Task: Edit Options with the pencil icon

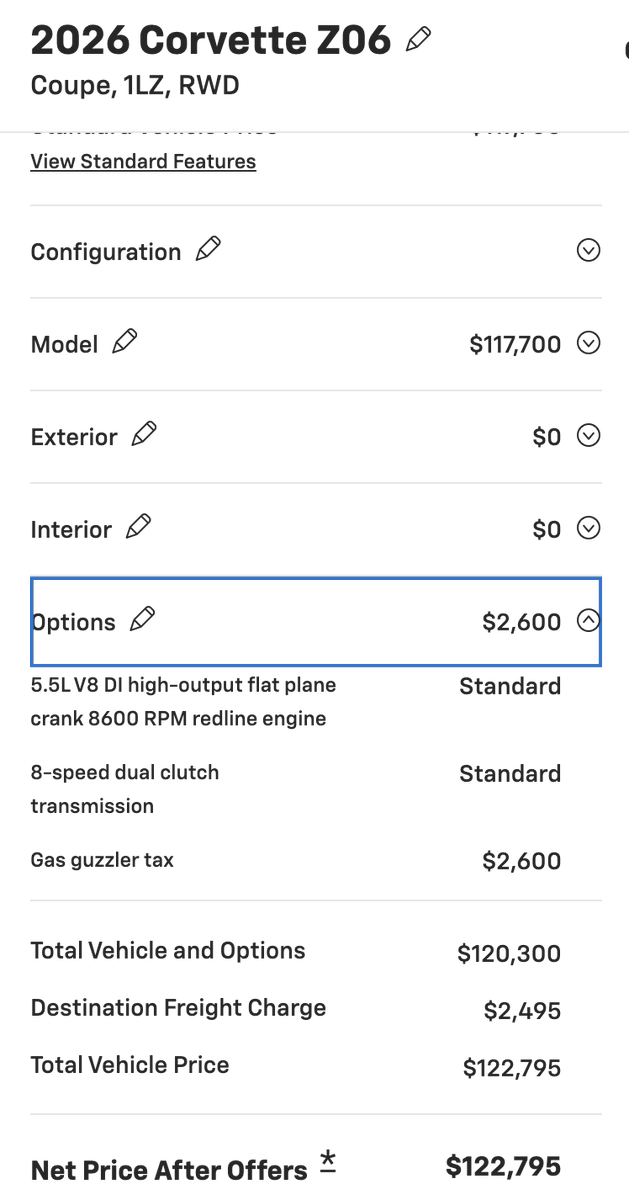Action: (143, 620)
